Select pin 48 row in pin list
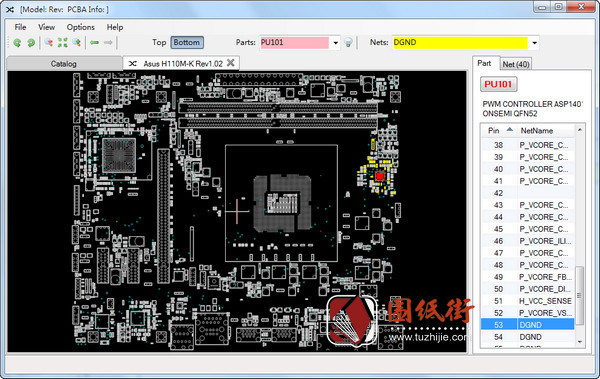The image size is (600, 379). click(x=528, y=265)
